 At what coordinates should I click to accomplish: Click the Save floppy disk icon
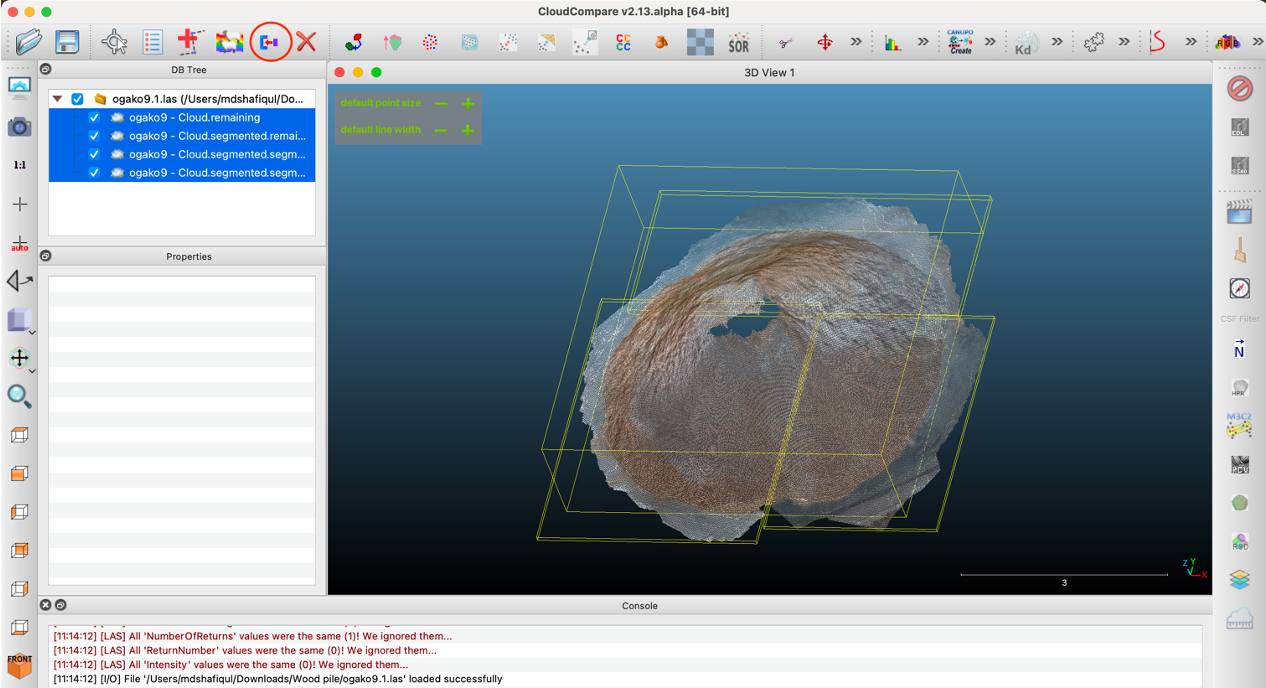coord(66,42)
